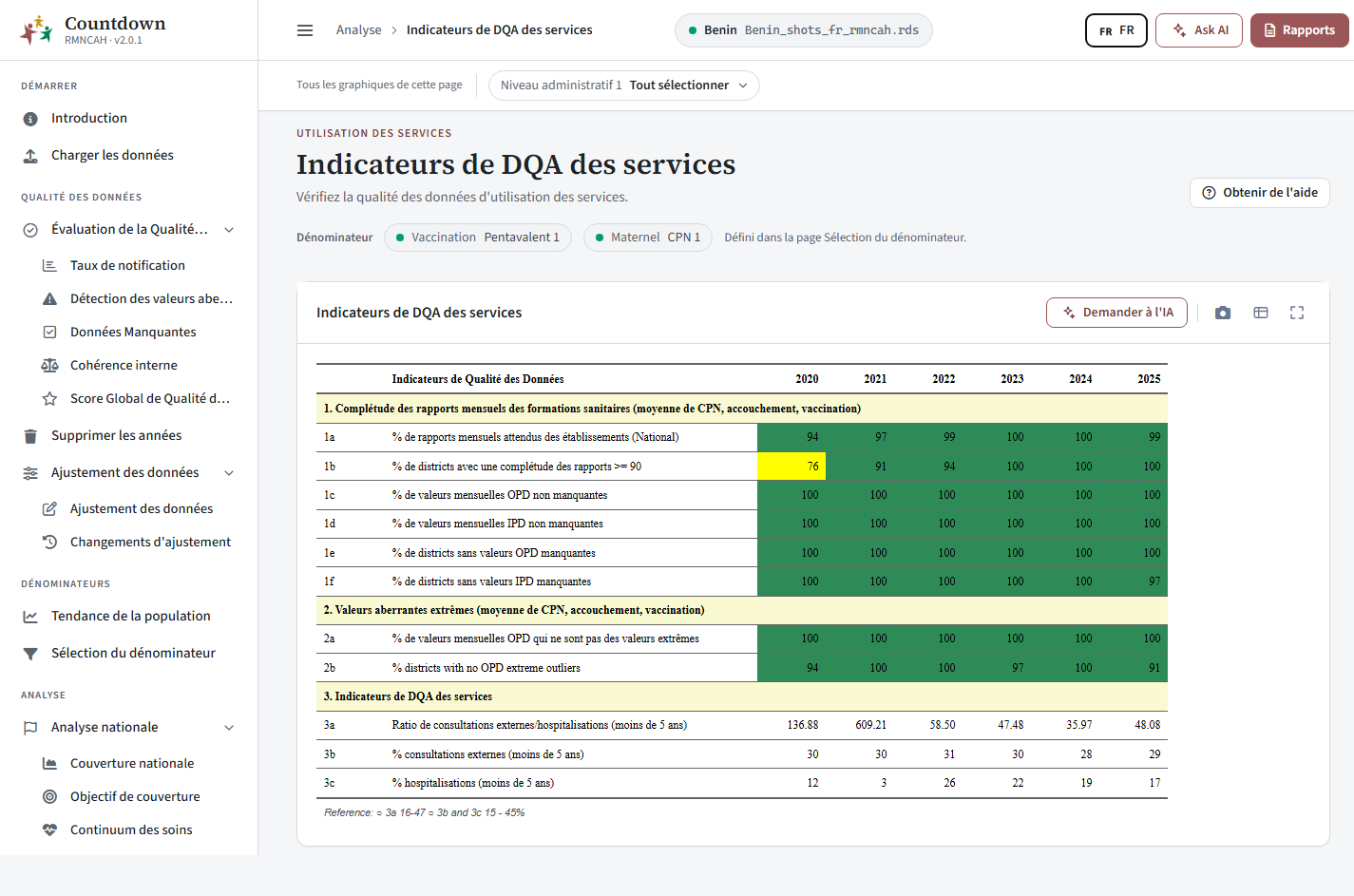Click the 609.21 value in row 3a

pyautogui.click(x=870, y=725)
